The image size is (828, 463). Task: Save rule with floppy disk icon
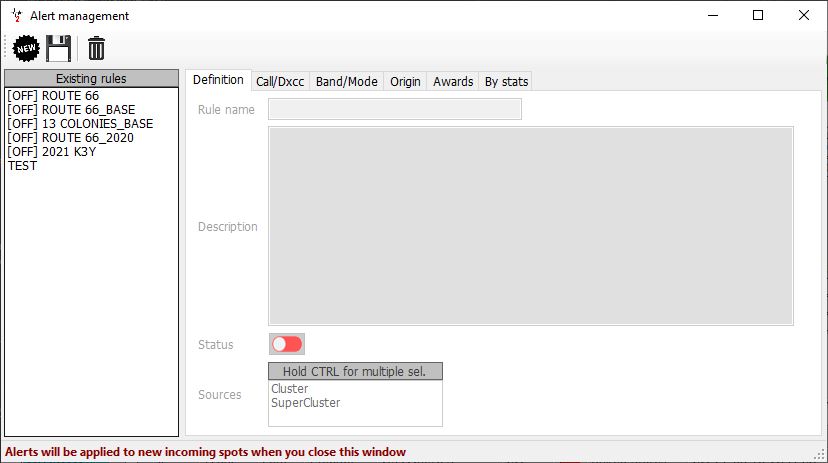click(59, 49)
